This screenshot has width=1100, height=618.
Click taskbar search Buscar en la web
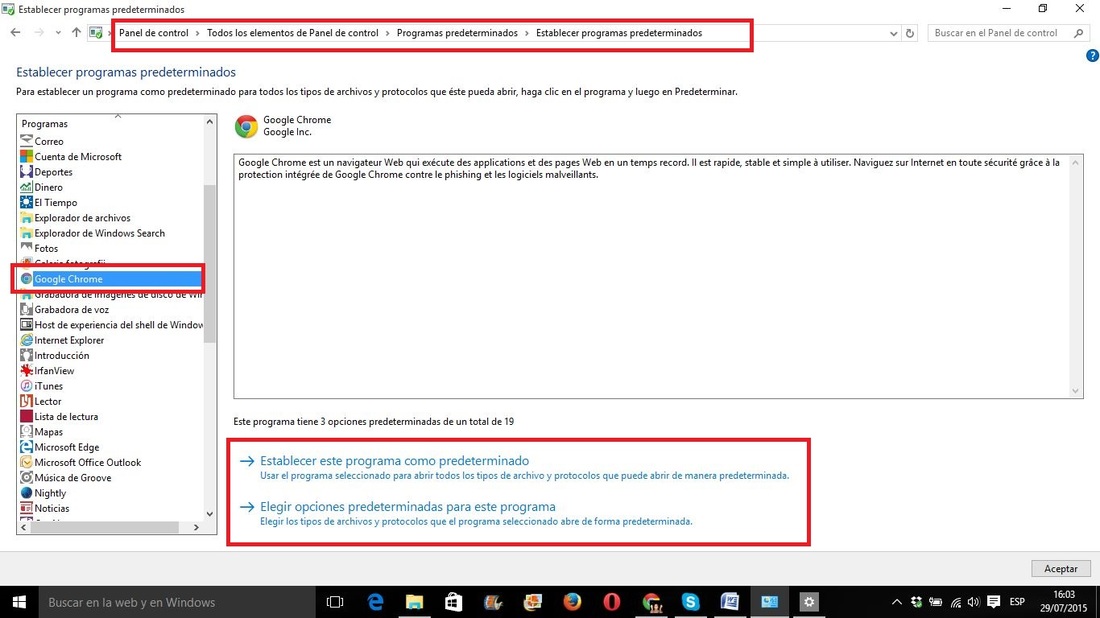coord(175,602)
